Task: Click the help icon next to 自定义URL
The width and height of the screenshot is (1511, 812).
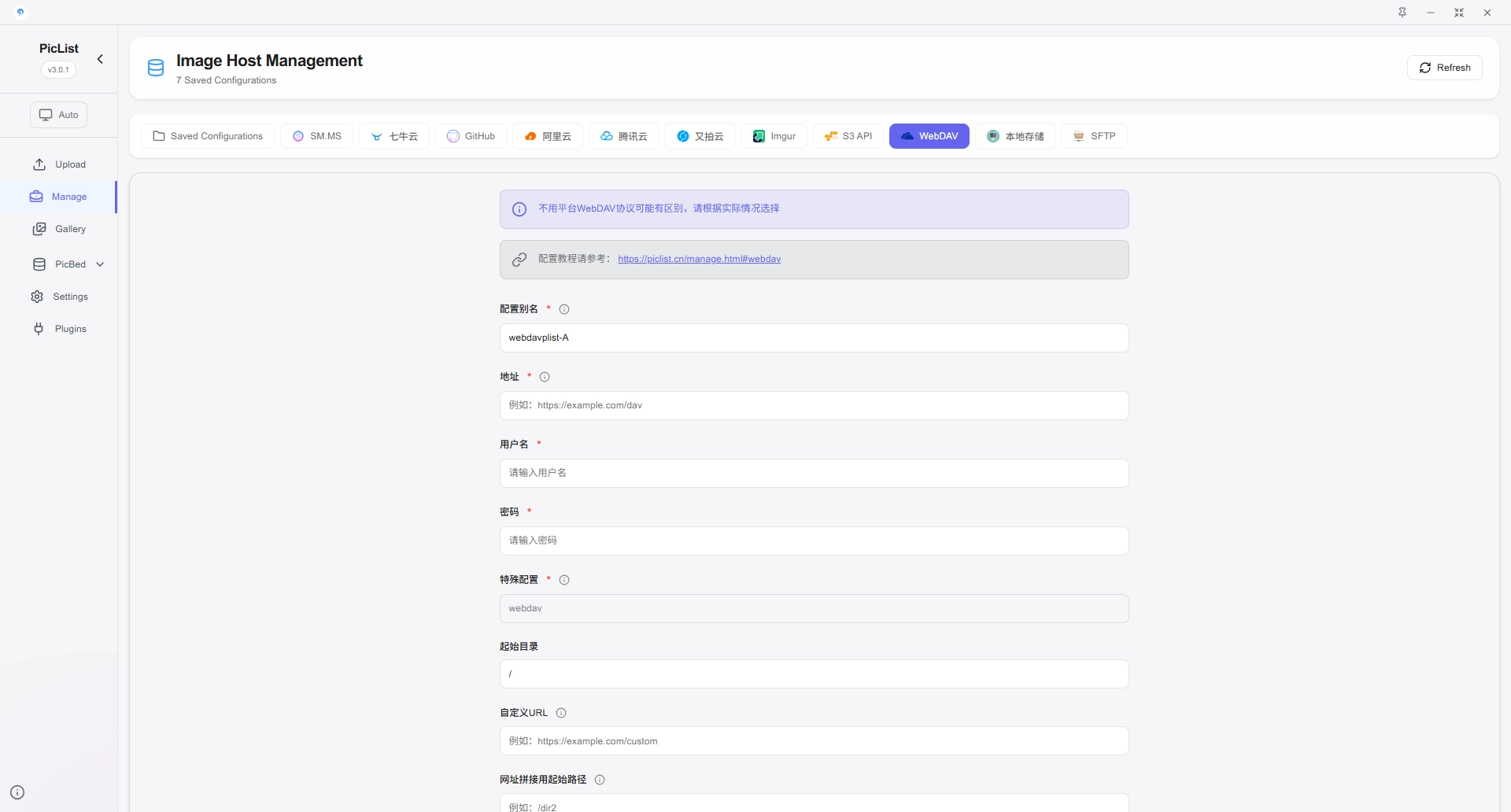Action: 561,713
